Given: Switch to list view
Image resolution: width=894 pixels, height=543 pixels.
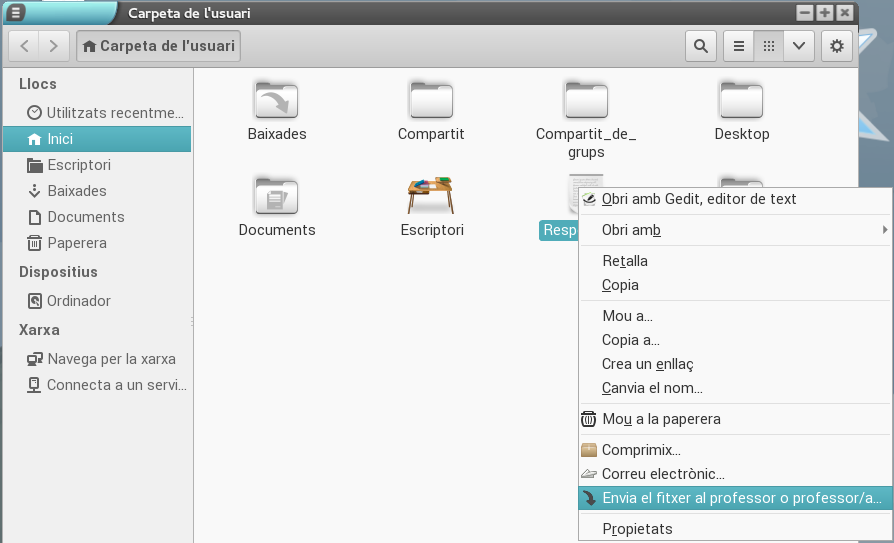Looking at the screenshot, I should pos(738,46).
